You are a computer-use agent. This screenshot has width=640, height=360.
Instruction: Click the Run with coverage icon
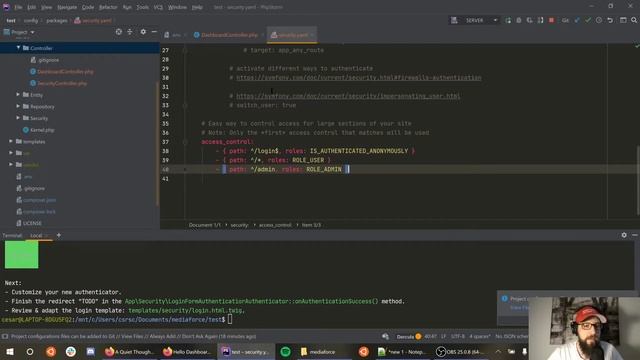tap(529, 20)
